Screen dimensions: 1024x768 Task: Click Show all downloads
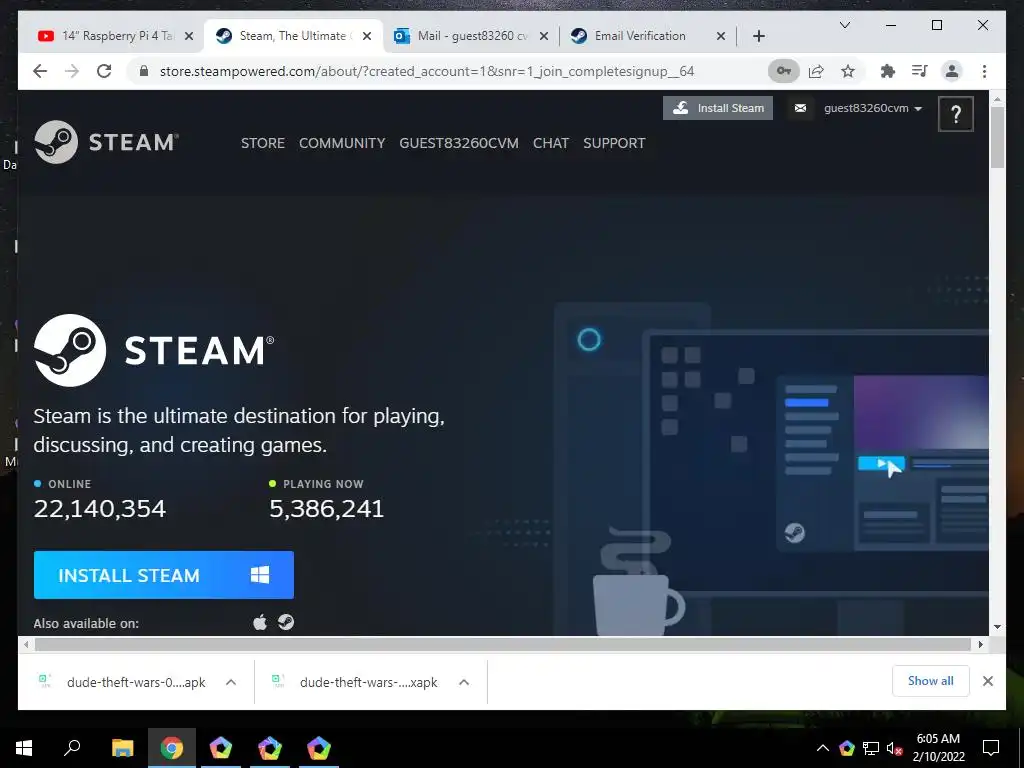(931, 681)
